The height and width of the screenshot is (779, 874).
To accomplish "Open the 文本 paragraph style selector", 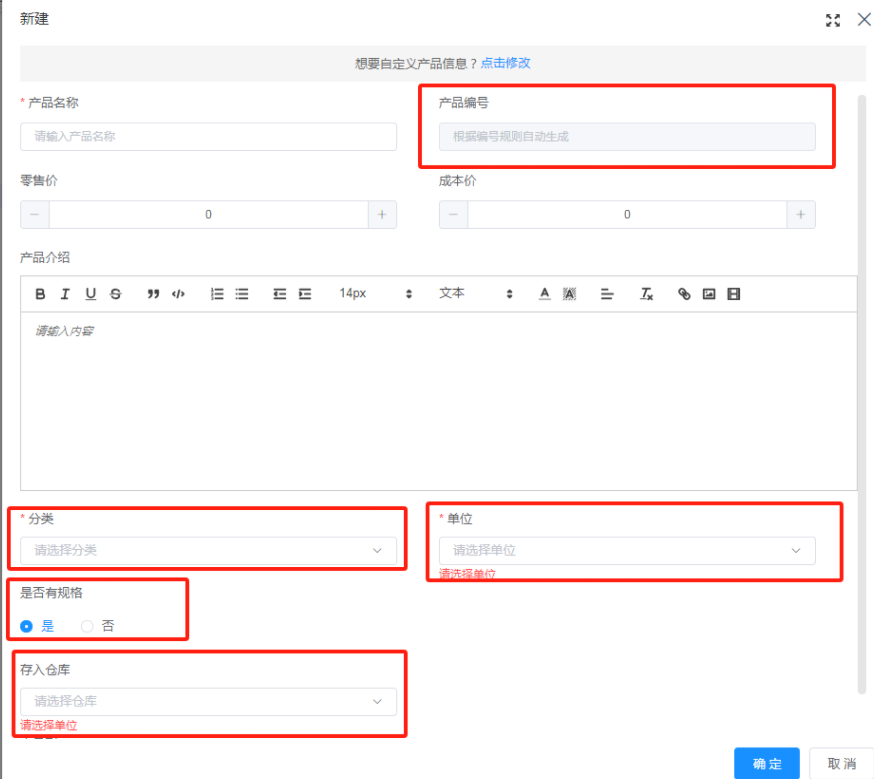I will [475, 294].
